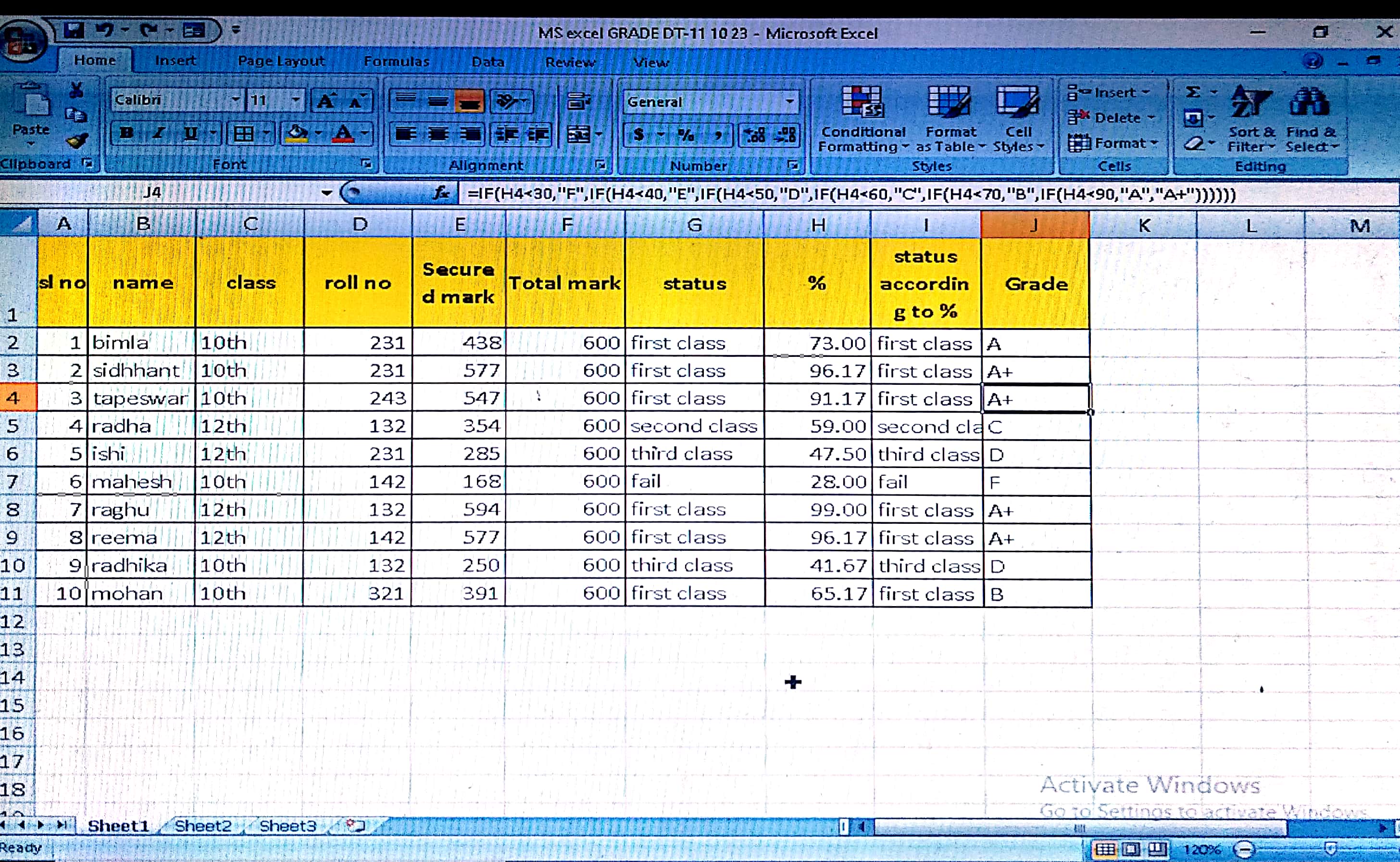This screenshot has height=862, width=1400.
Task: Click the AutoSum sigma icon
Action: coord(1193,92)
